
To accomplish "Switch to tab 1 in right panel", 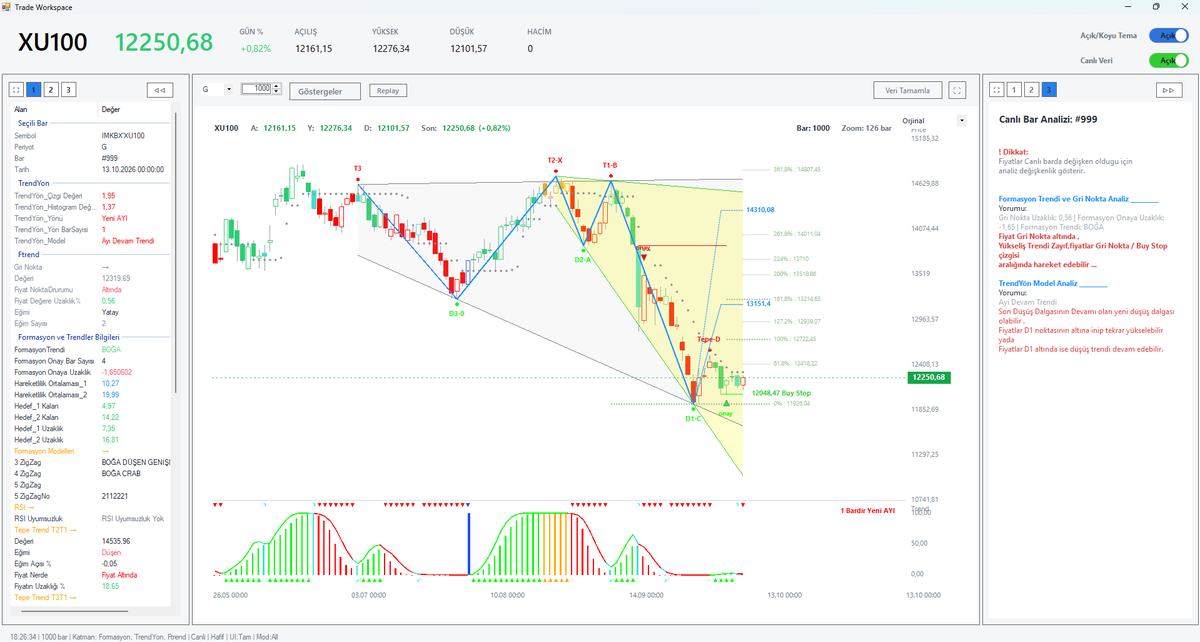I will tap(1013, 89).
